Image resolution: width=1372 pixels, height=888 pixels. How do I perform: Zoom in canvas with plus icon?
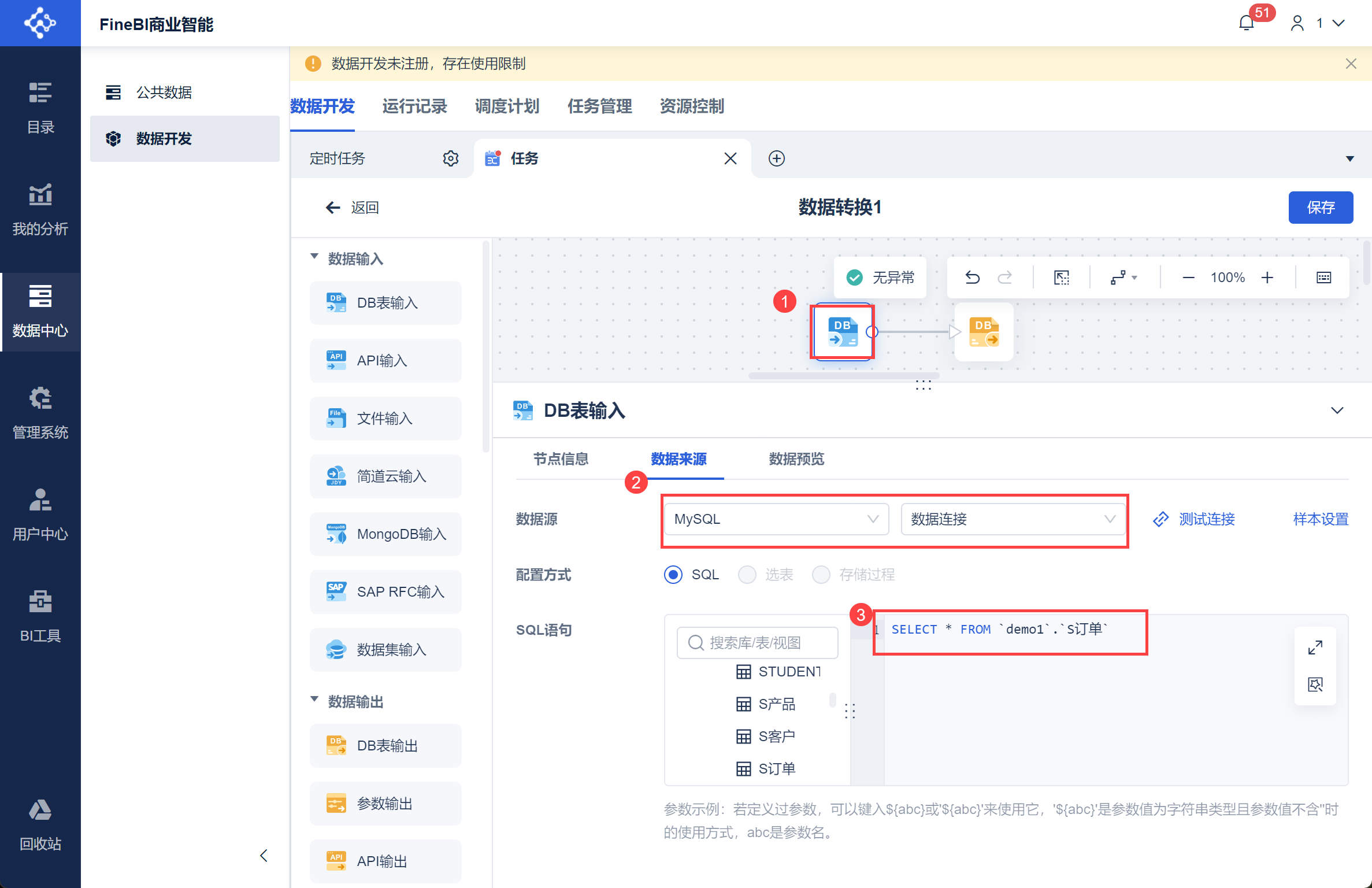(x=1267, y=277)
